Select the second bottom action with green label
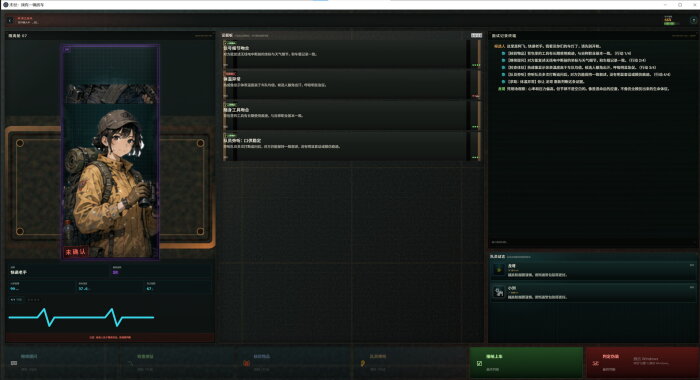 tap(178, 363)
